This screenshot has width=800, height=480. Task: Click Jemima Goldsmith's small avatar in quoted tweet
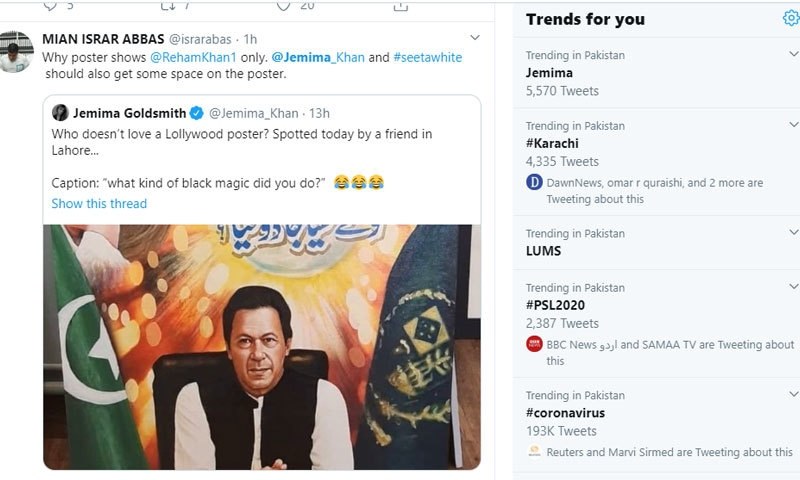60,113
